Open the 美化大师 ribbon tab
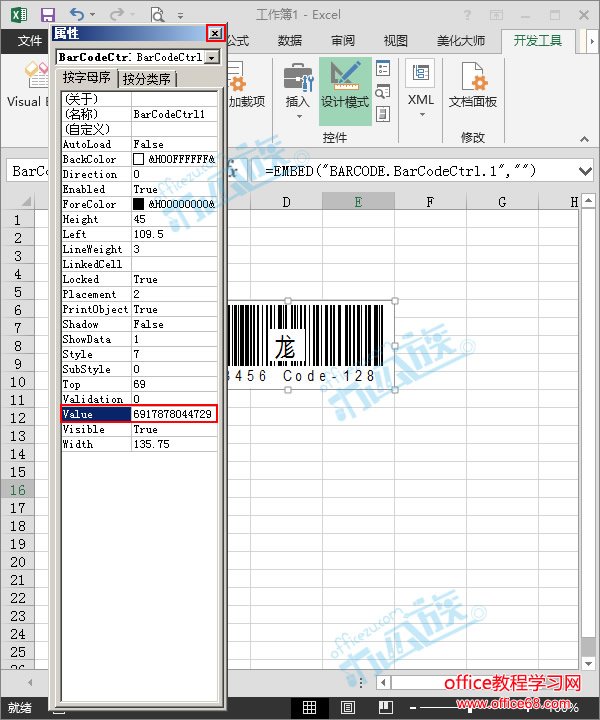 pos(461,41)
